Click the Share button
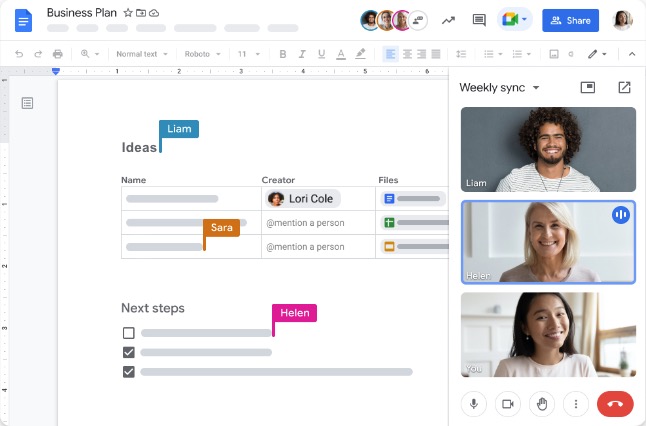 (x=570, y=20)
